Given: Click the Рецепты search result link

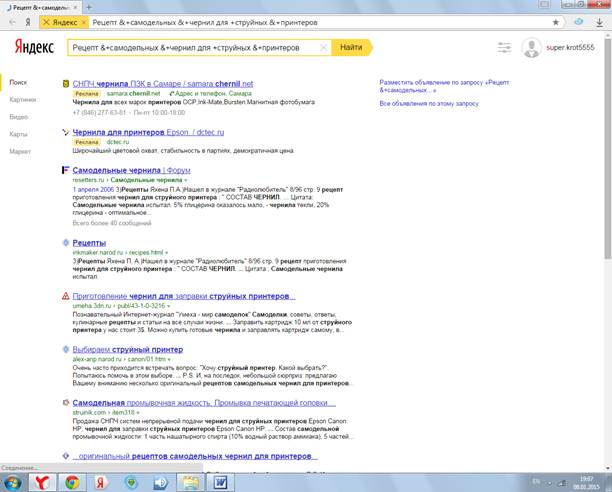Looking at the screenshot, I should pyautogui.click(x=89, y=243).
